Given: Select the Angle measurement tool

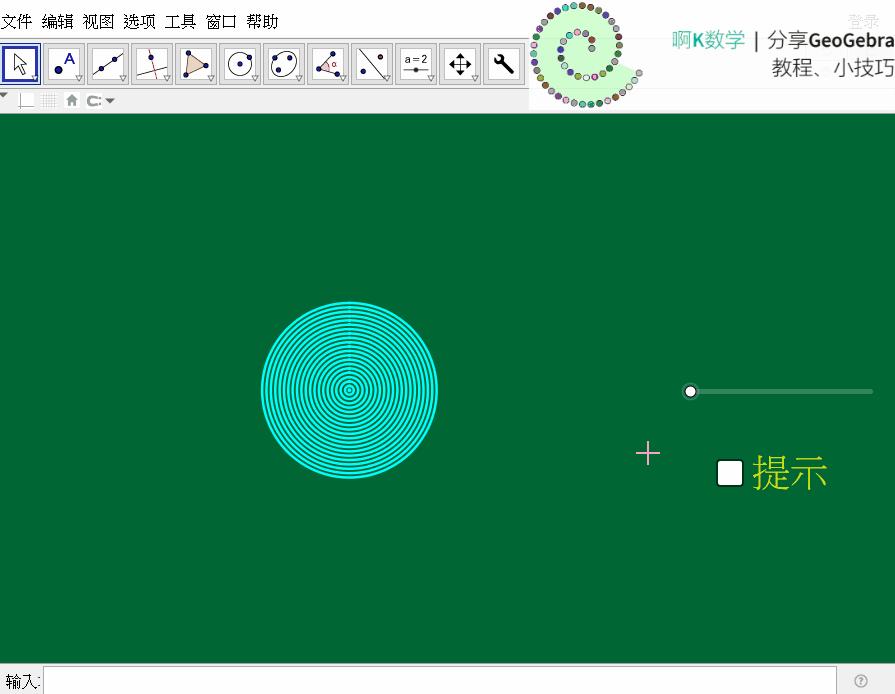Looking at the screenshot, I should coord(326,63).
